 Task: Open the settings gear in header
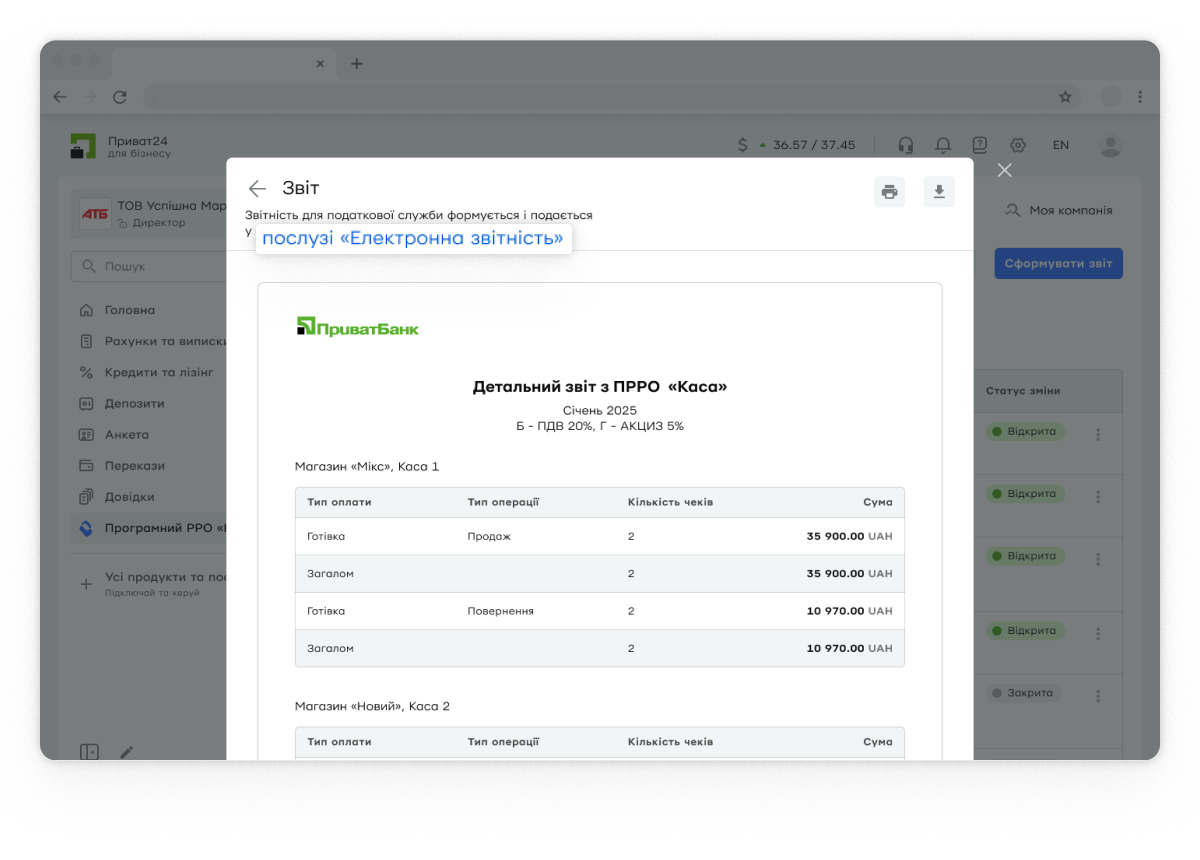tap(1018, 145)
